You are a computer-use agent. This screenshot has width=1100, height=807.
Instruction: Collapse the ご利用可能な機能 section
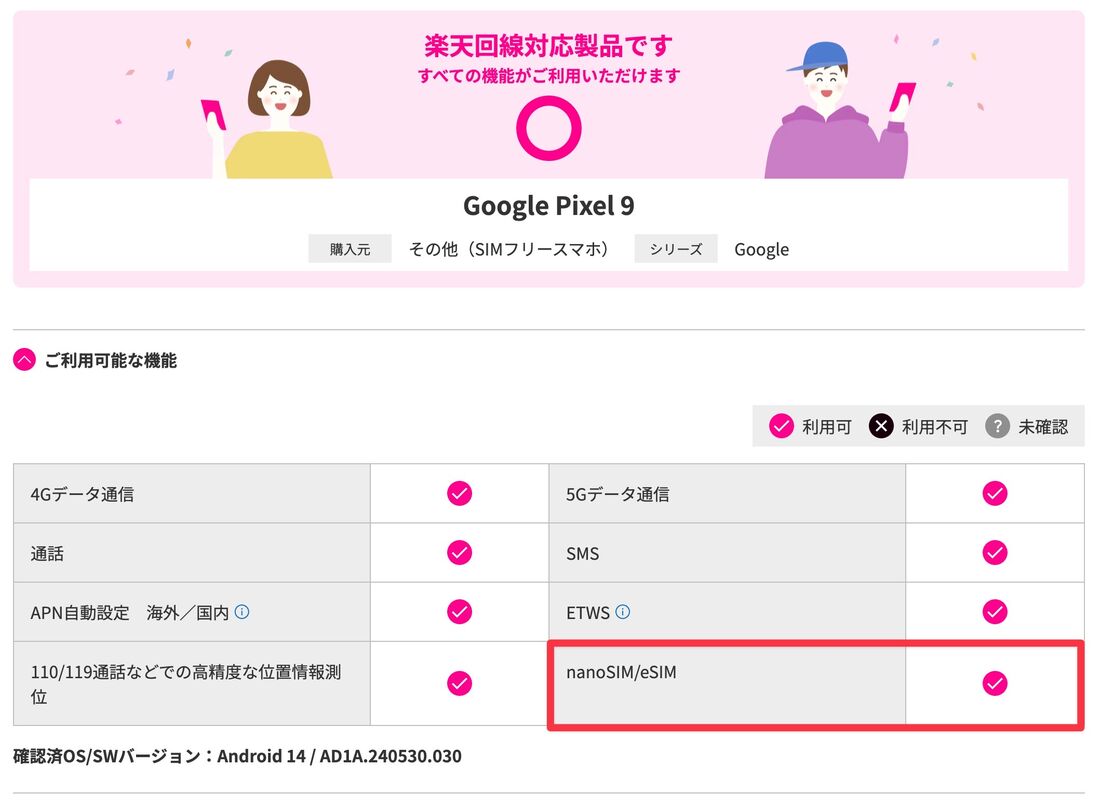pyautogui.click(x=25, y=360)
